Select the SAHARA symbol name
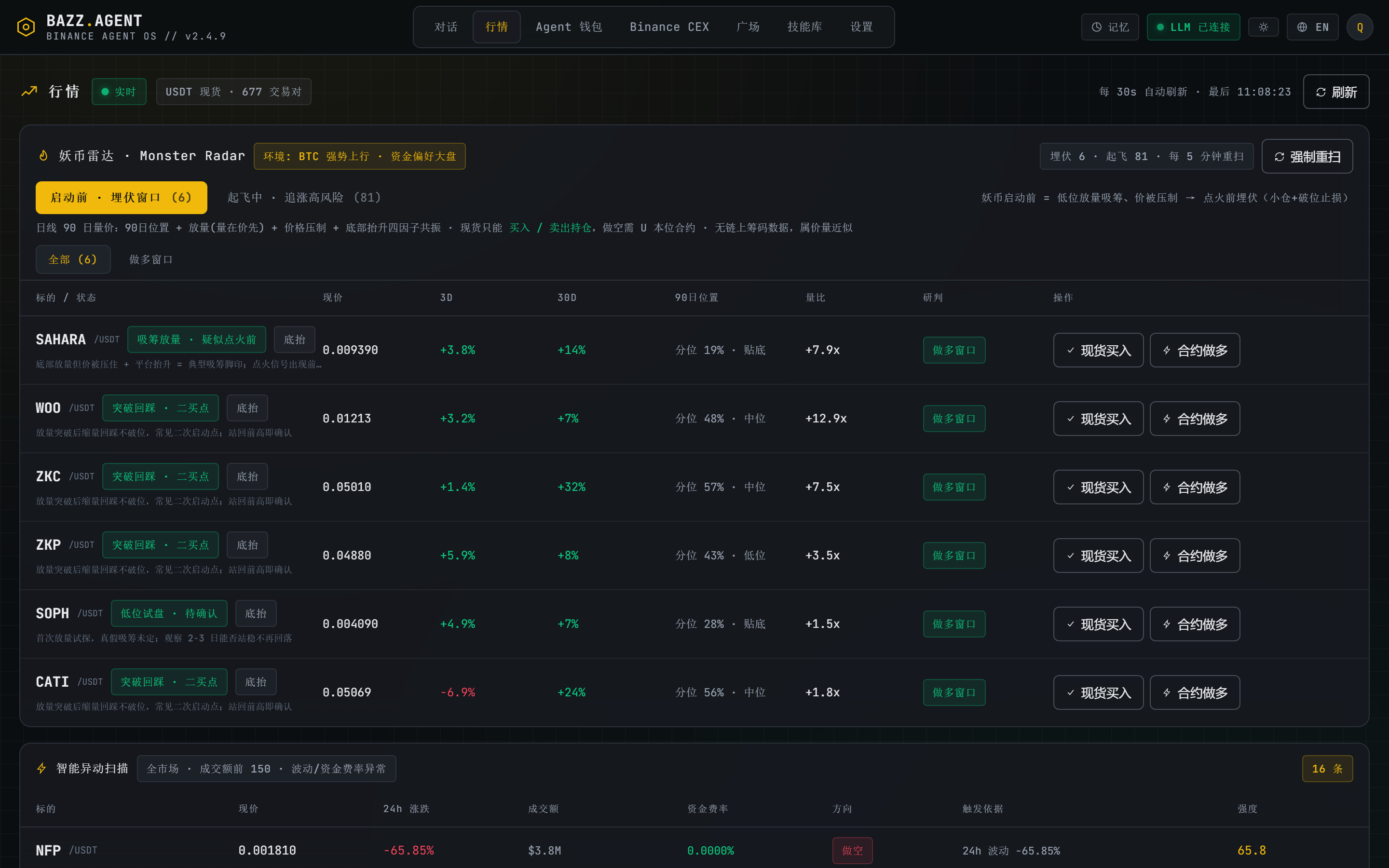 [x=61, y=339]
